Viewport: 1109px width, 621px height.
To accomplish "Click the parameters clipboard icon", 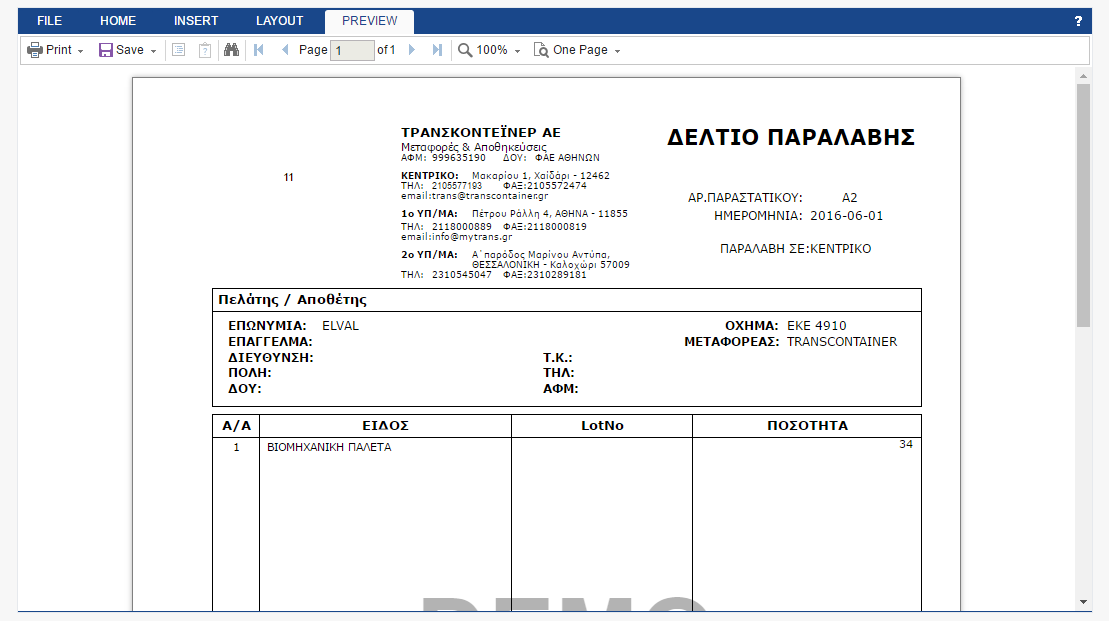I will [x=205, y=50].
